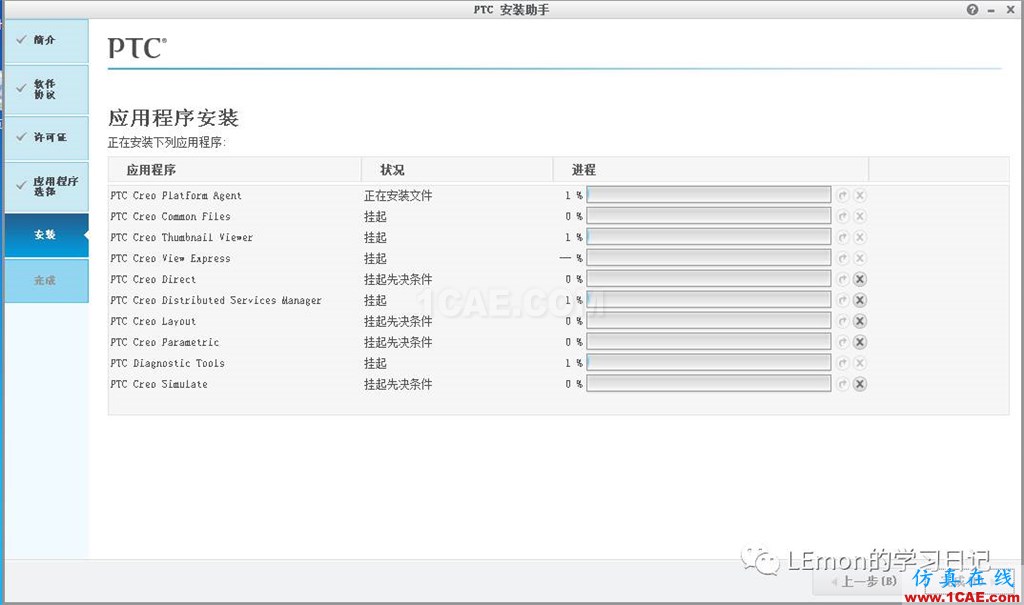Select the 完成 step
The height and width of the screenshot is (605, 1024).
46,280
